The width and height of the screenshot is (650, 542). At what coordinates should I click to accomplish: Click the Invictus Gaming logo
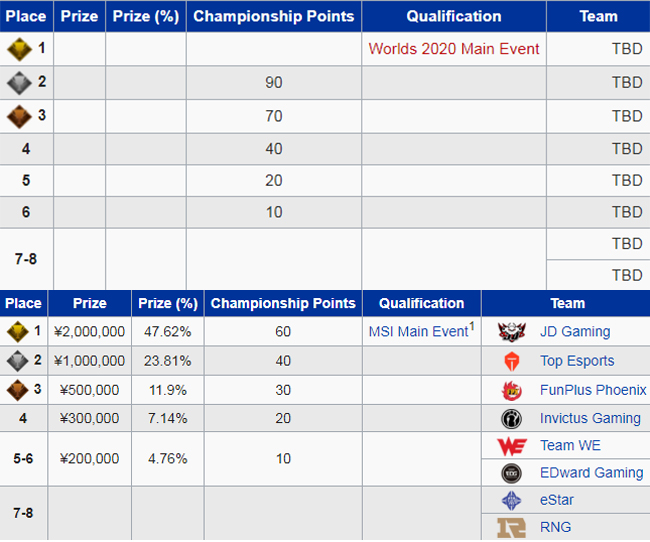pyautogui.click(x=512, y=418)
